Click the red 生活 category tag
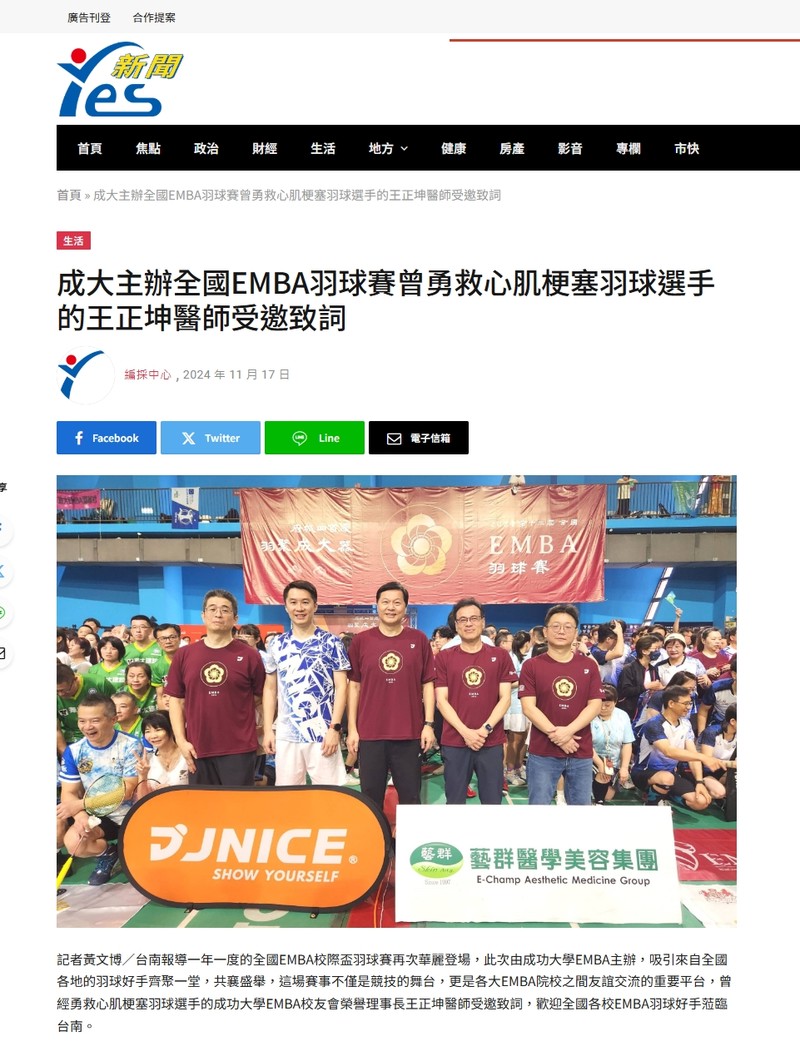The image size is (800, 1051). (73, 241)
